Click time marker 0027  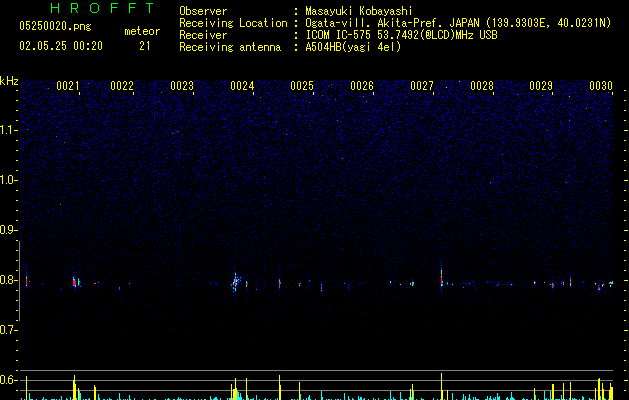422,86
